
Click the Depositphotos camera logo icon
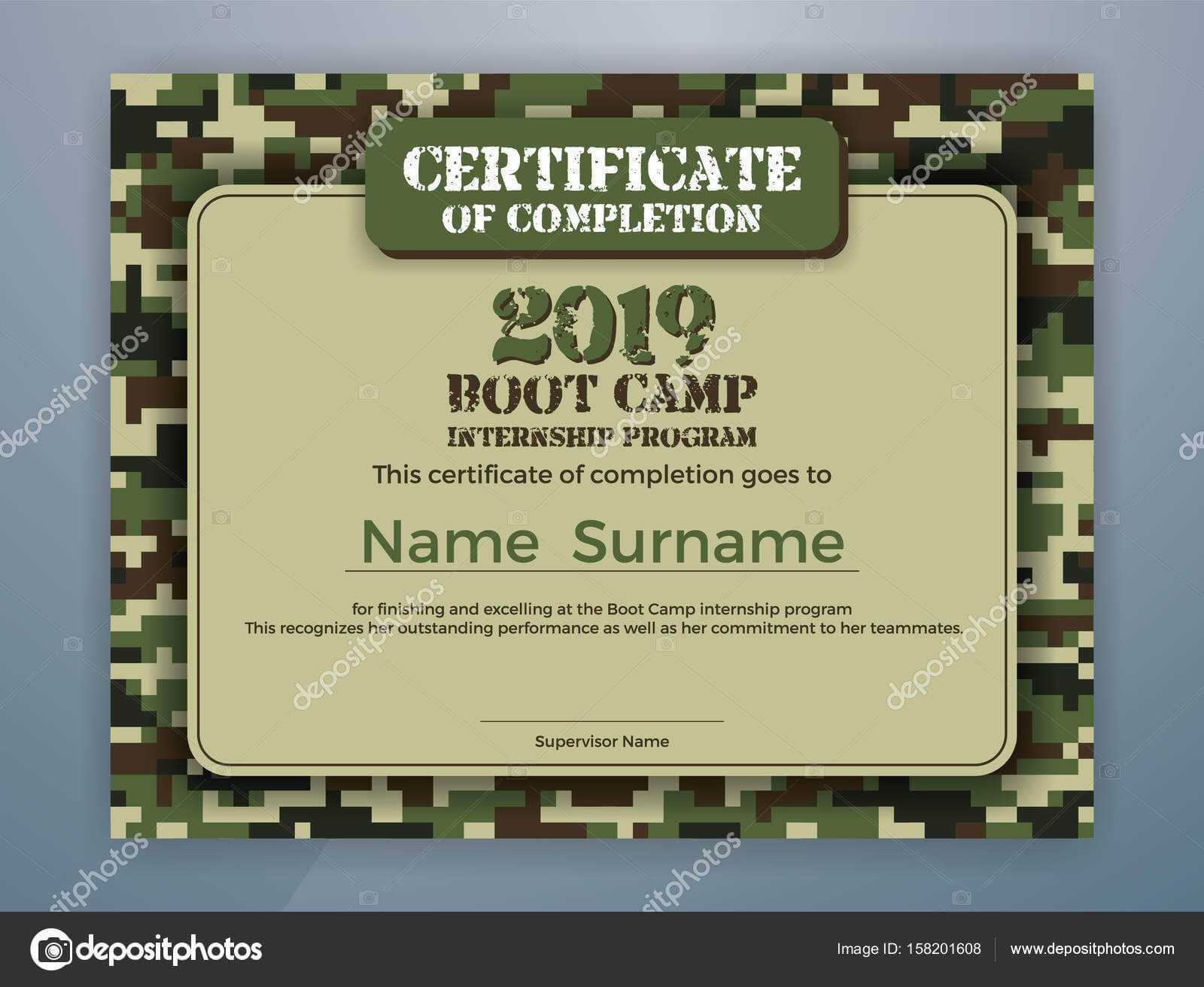click(x=51, y=949)
